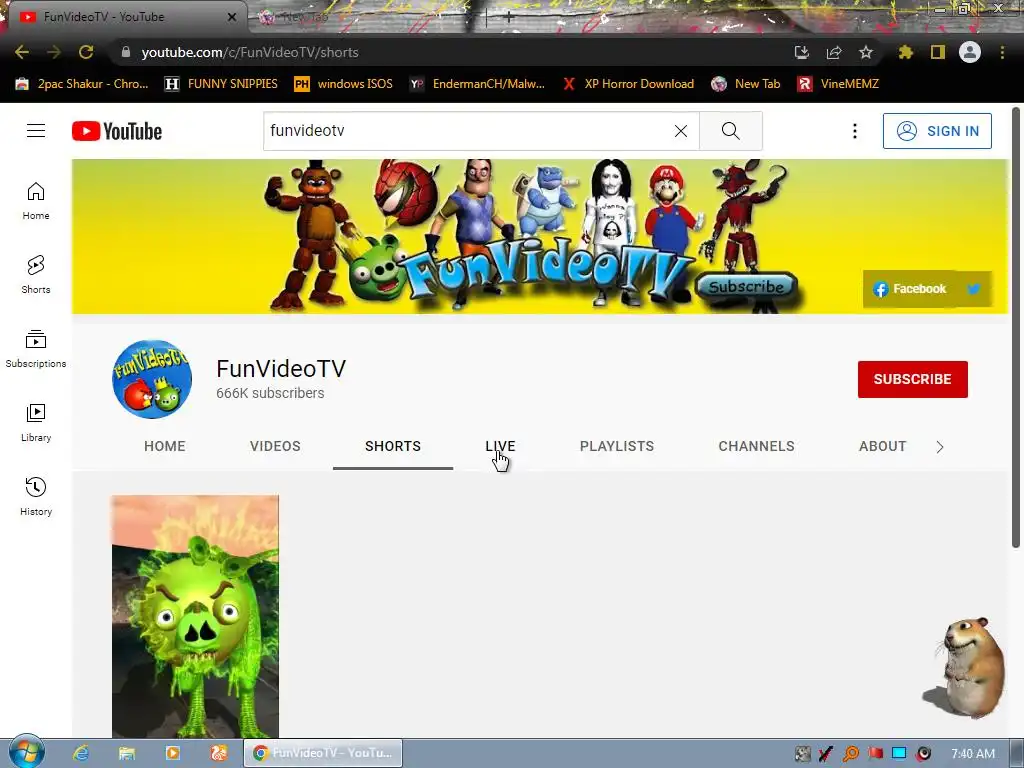Click the taskbar clock showing 7:40 AM
This screenshot has height=768, width=1024.
point(972,754)
